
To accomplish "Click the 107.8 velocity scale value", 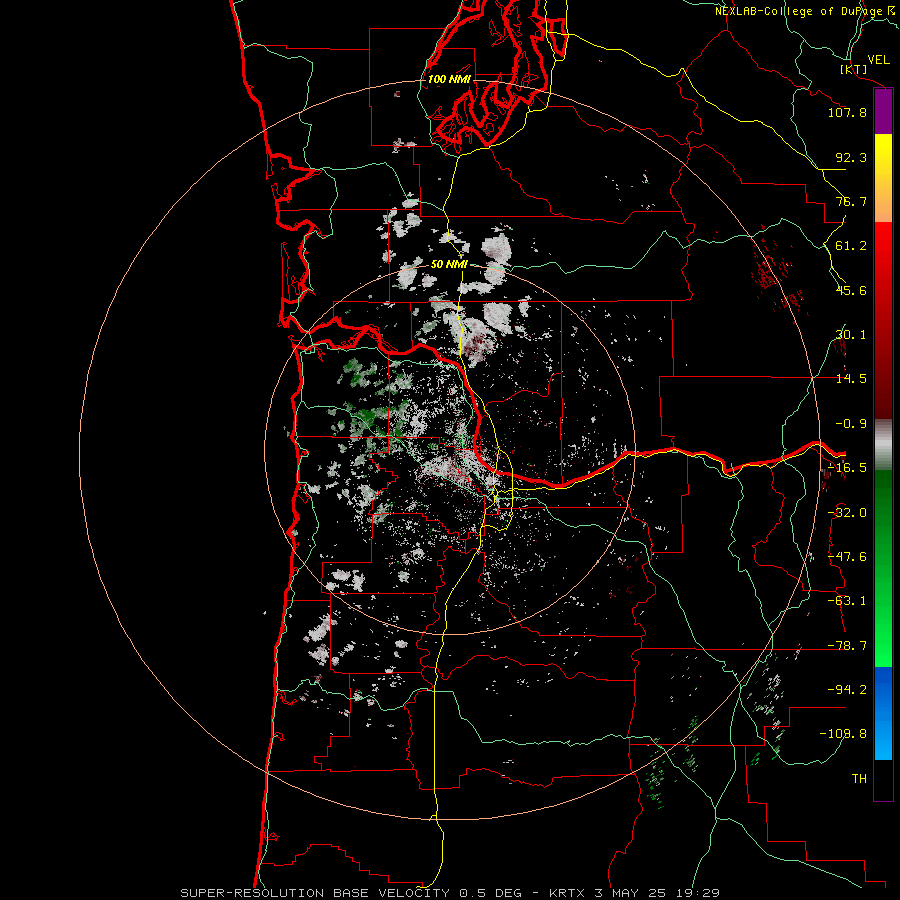I will tap(847, 112).
